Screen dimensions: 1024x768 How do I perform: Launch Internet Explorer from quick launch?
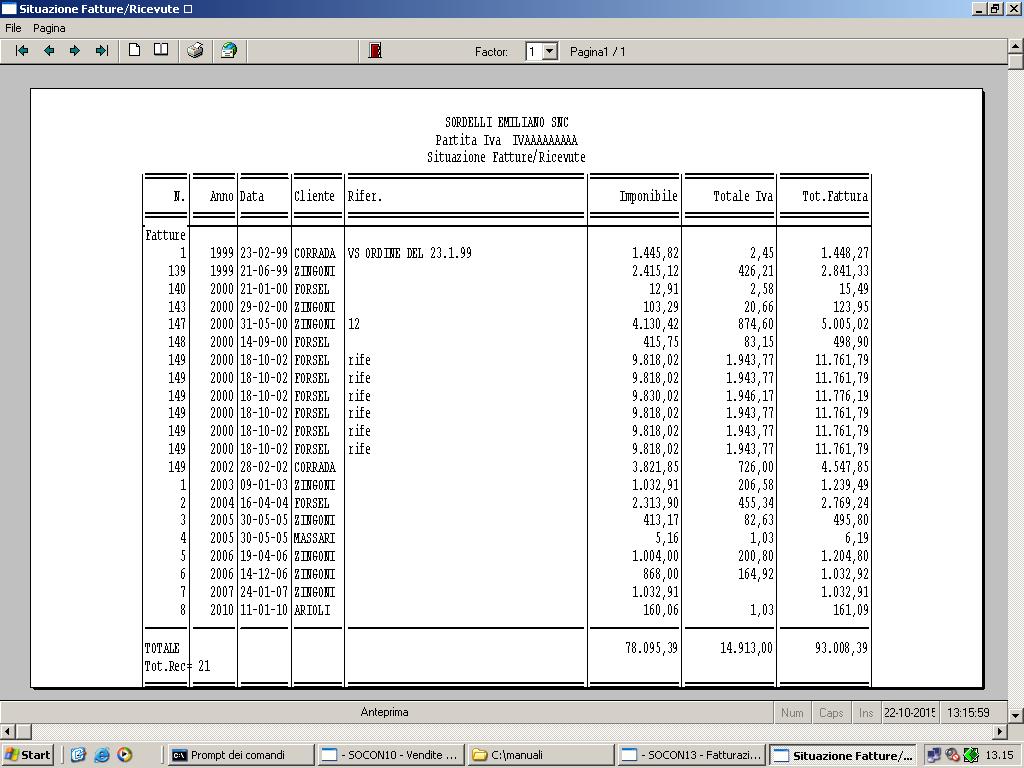(101, 755)
